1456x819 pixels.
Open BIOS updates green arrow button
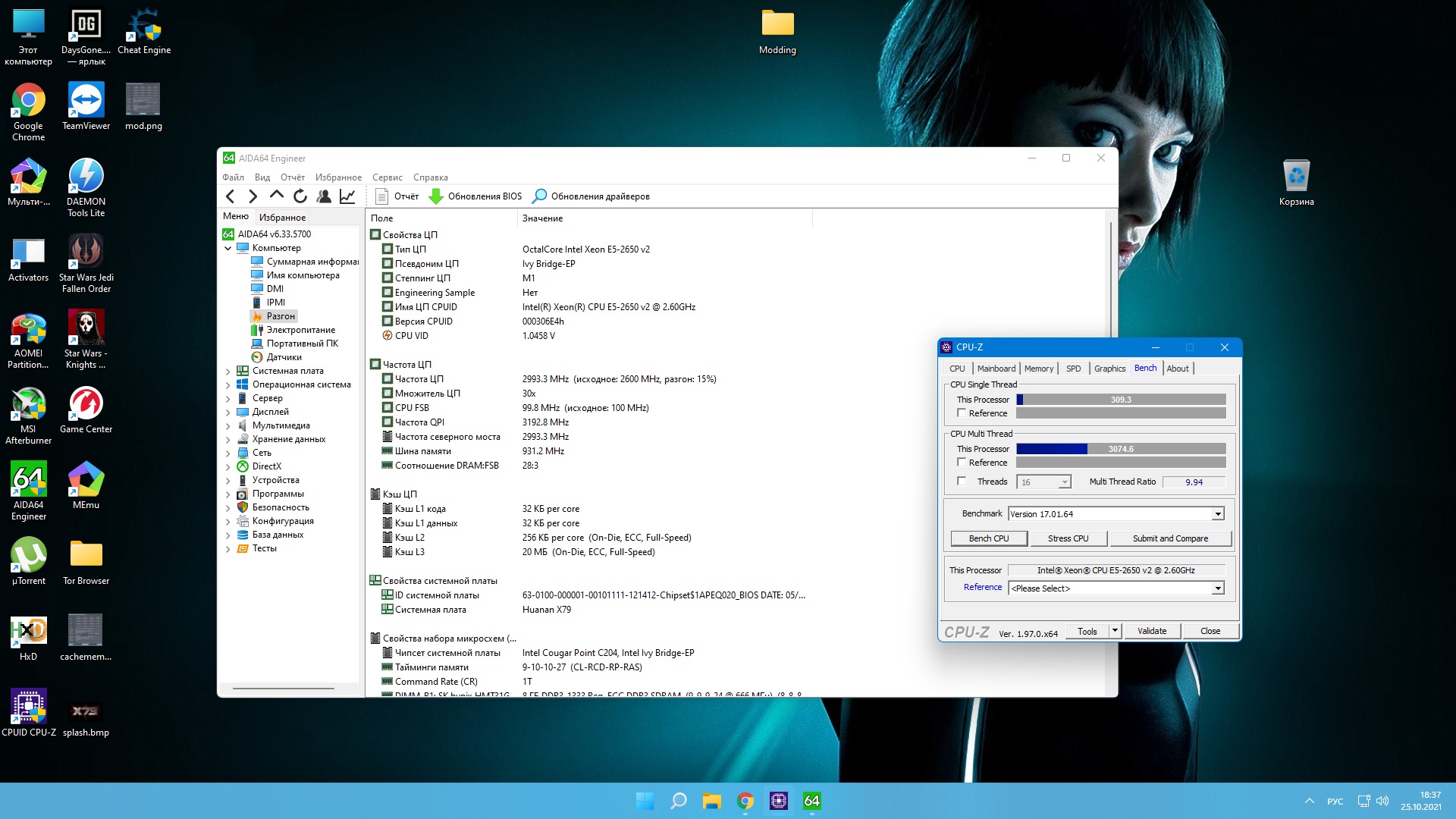[436, 196]
